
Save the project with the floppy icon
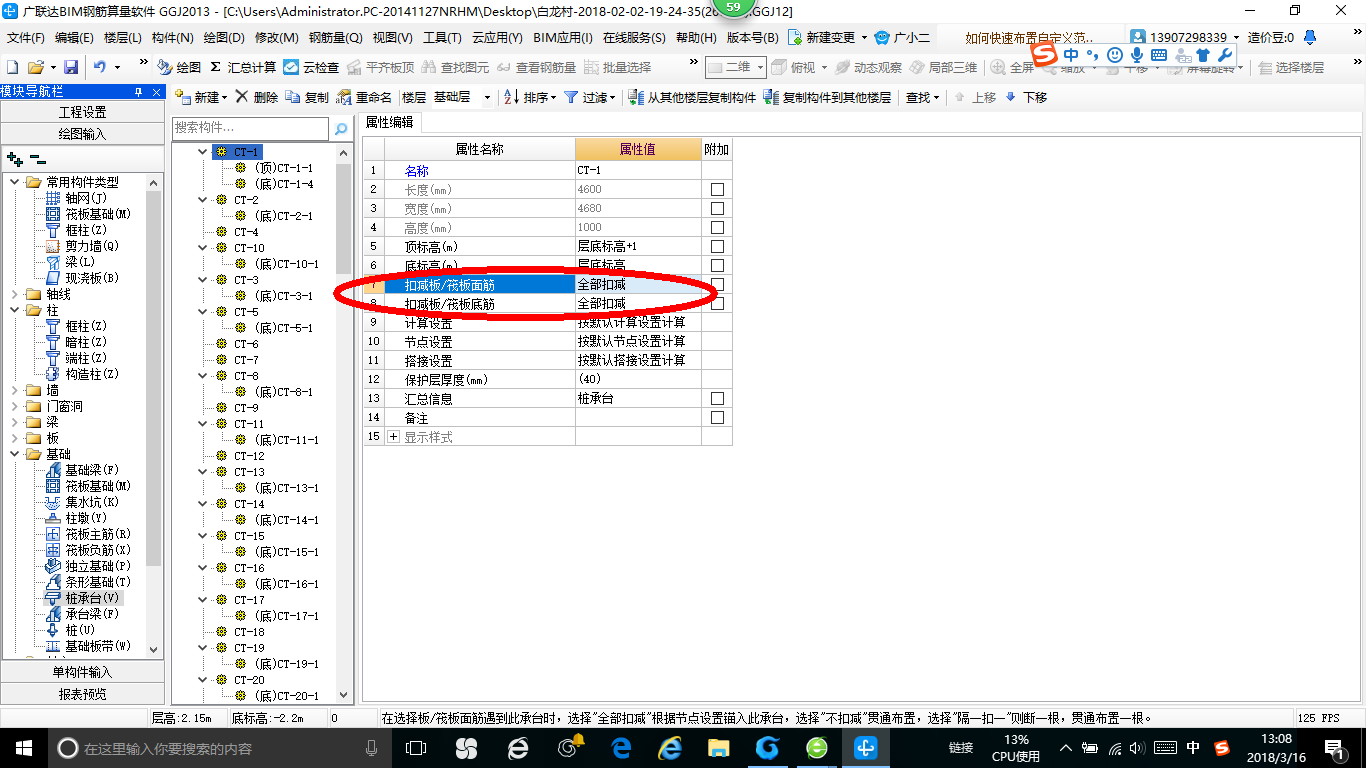(x=71, y=67)
